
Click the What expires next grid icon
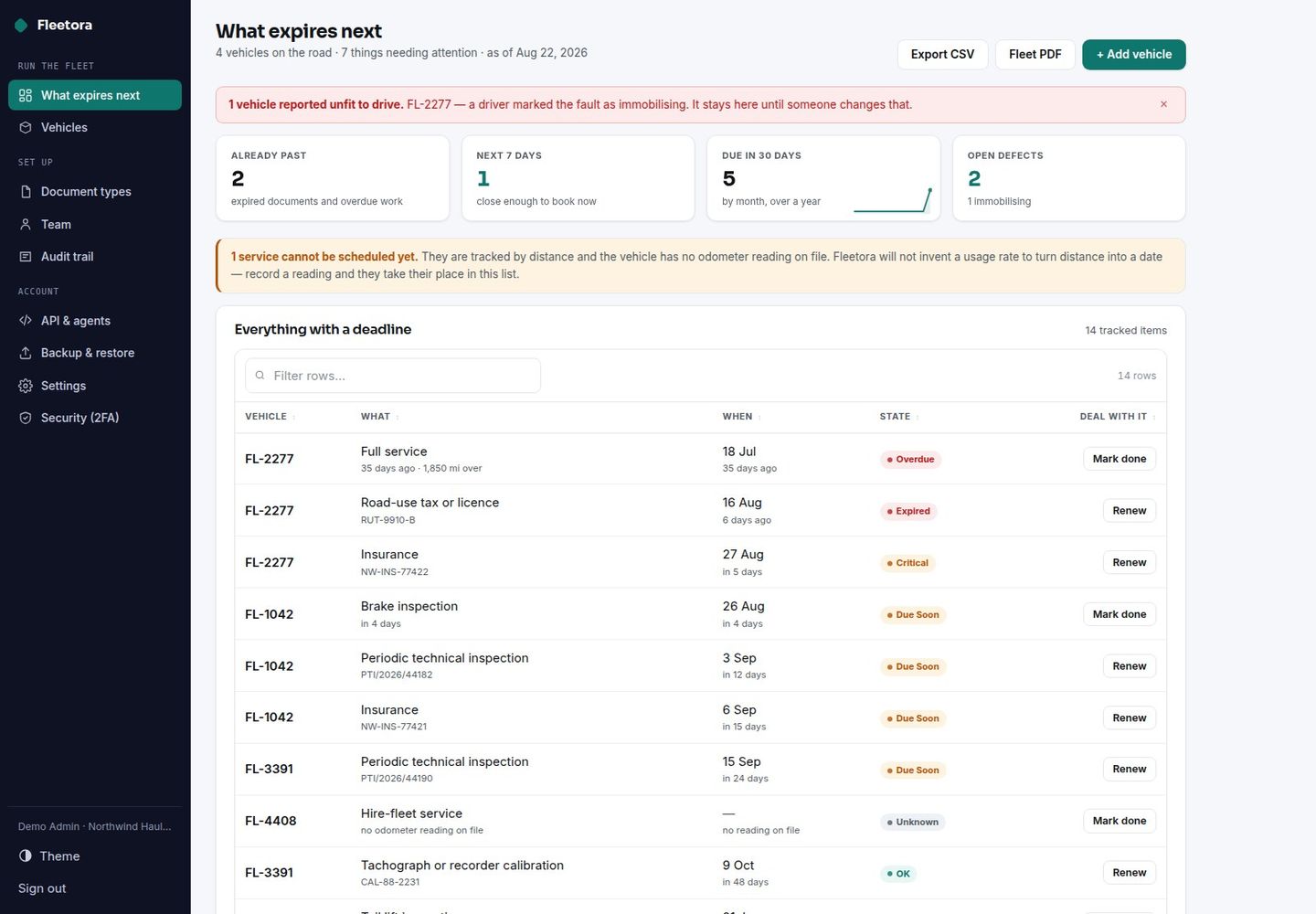tap(26, 95)
